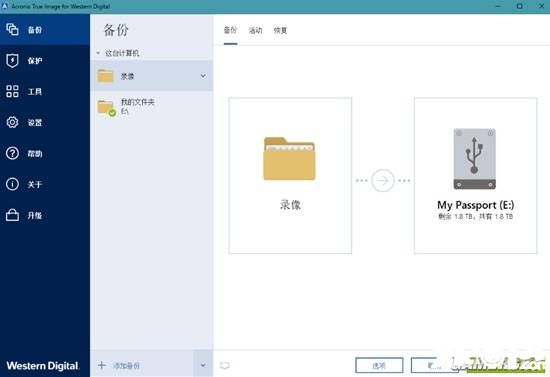
Task: Open the 工具 grid icon in the sidebar
Action: click(12, 91)
